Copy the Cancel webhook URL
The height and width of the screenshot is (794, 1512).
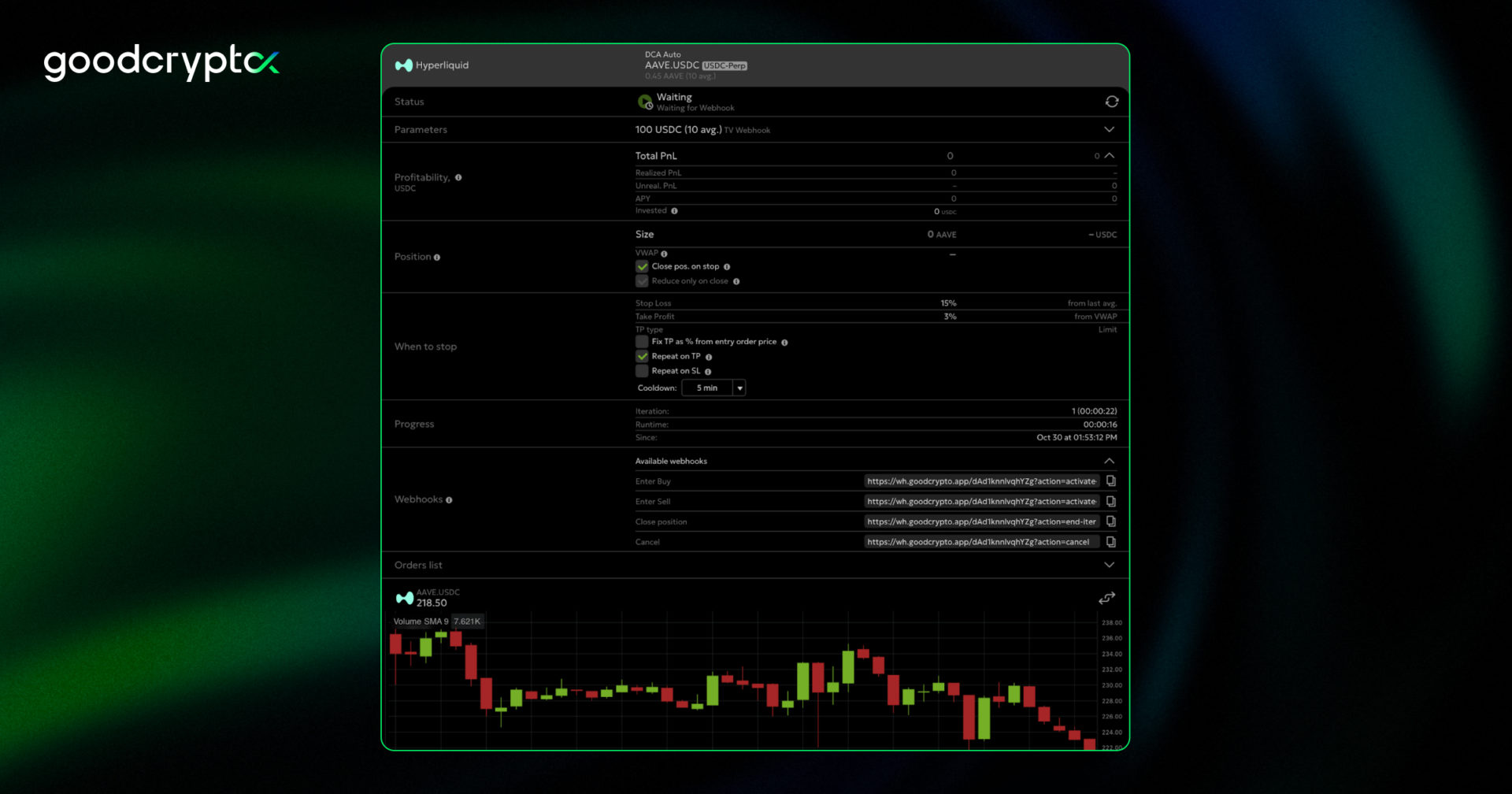pyautogui.click(x=1110, y=541)
